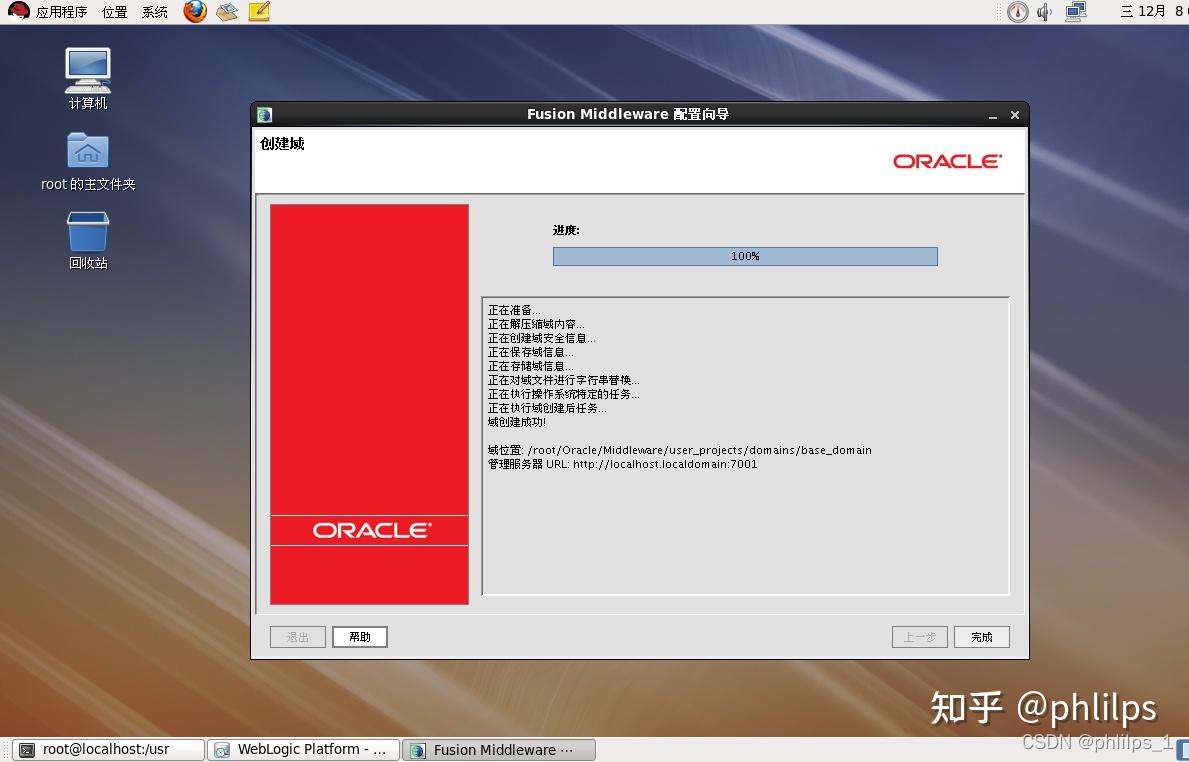
Task: Open the 位置 places menu
Action: [x=114, y=12]
